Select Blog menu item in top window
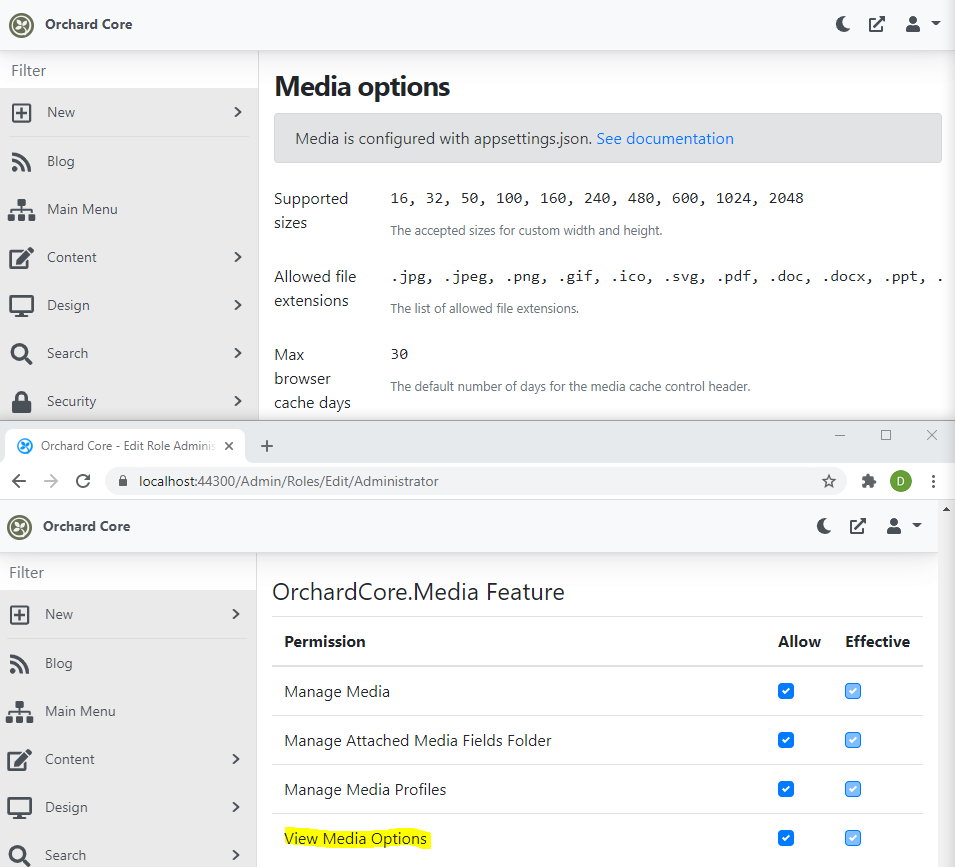This screenshot has height=867, width=955. [x=61, y=161]
